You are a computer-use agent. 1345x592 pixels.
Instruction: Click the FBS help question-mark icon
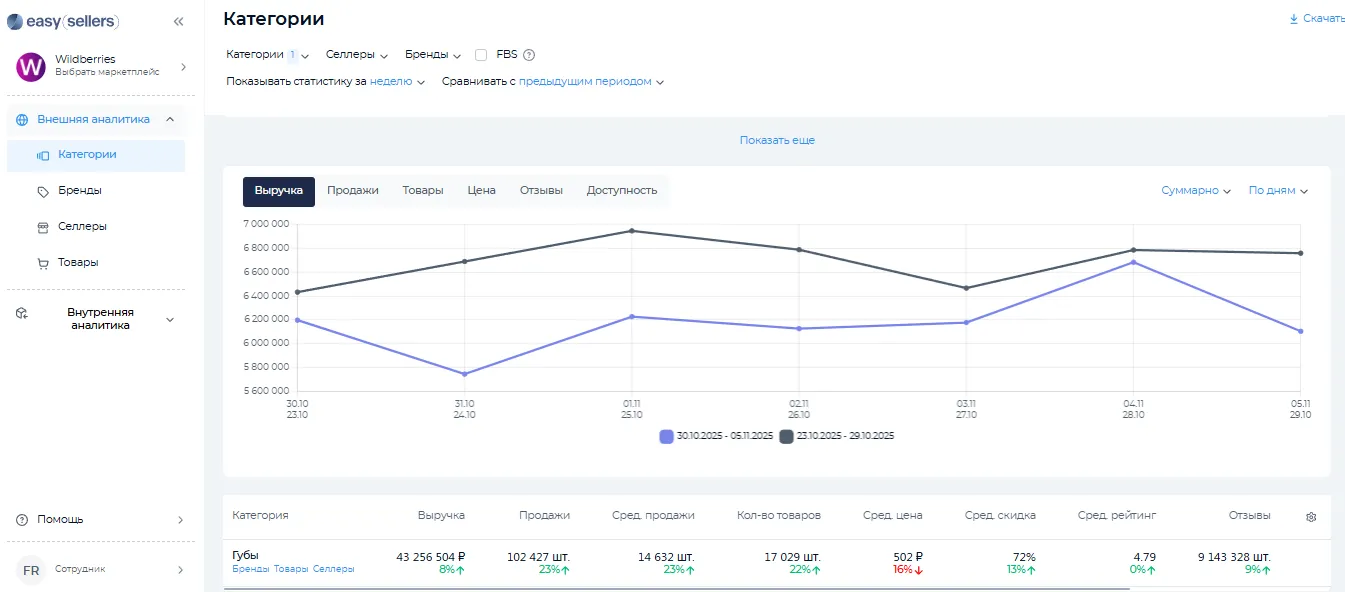pyautogui.click(x=529, y=55)
